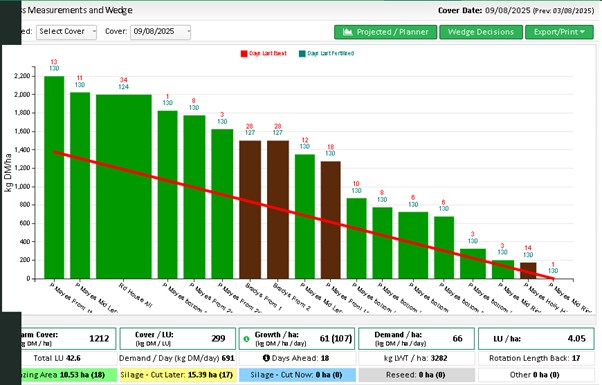Click the Rotation Length Back: 17 cell
Image resolution: width=602 pixels, height=385 pixels.
pos(535,358)
